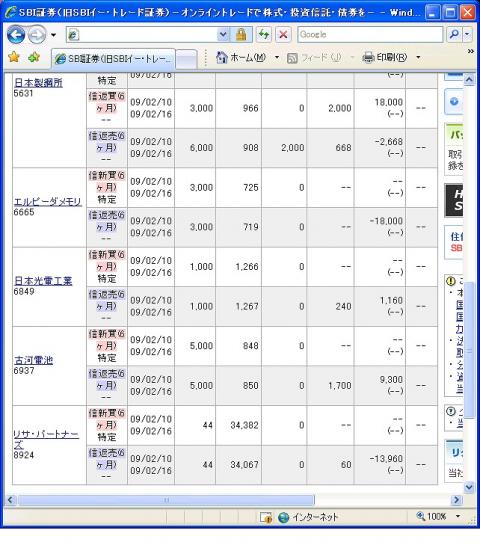Click the yellow warning notice icon in sidebar
Screen dimensions: 480x554
[x=451, y=281]
